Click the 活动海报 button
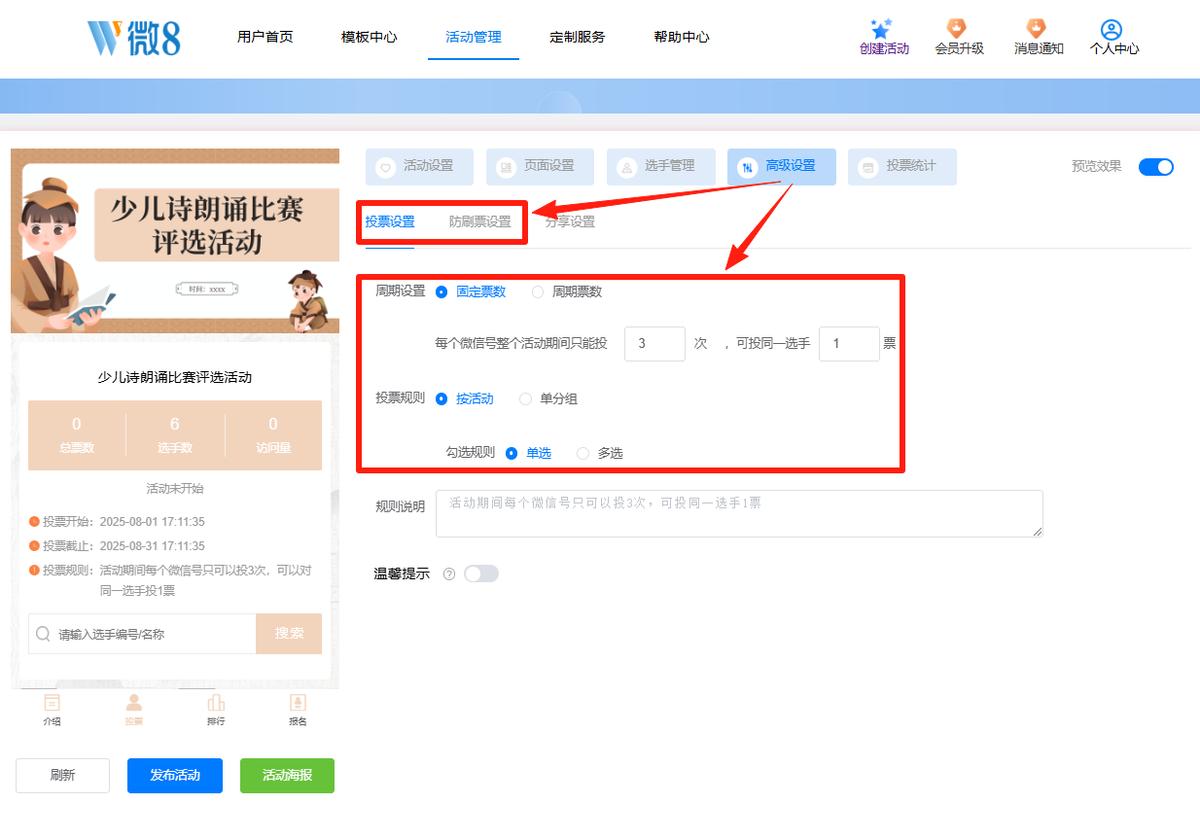Screen dimensions: 1200x829 [287, 775]
